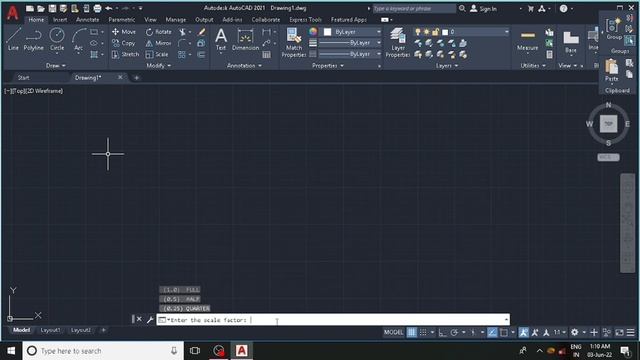Viewport: 640px width, 360px height.
Task: Click the scale factor command input
Action: (x=333, y=320)
